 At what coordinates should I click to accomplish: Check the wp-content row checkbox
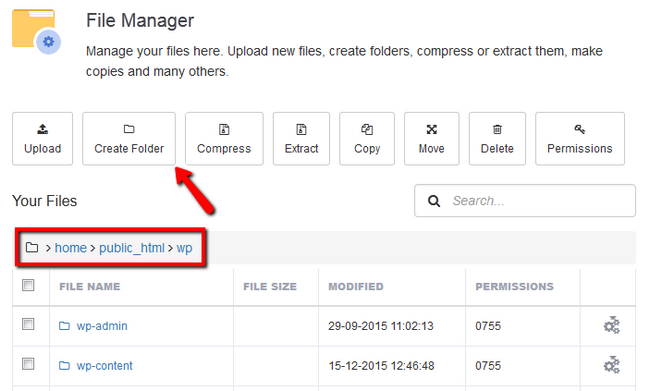click(x=28, y=364)
